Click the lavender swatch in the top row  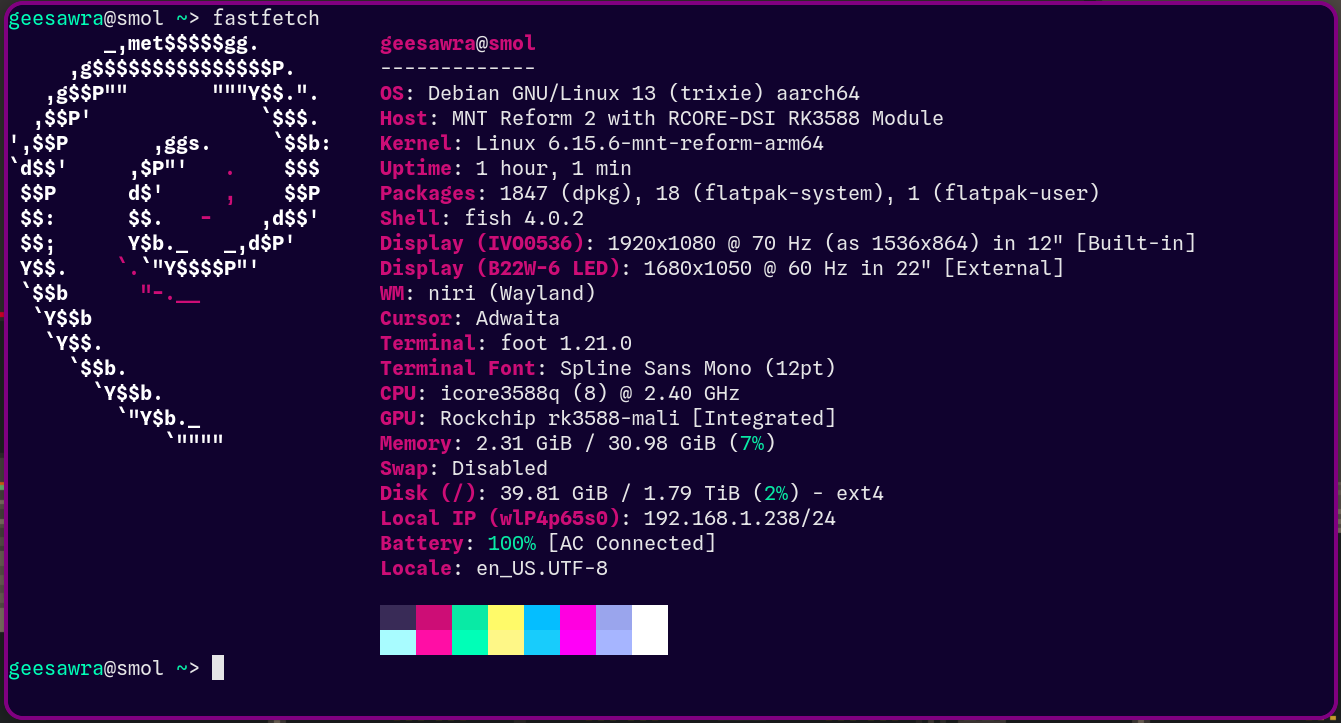(x=614, y=617)
